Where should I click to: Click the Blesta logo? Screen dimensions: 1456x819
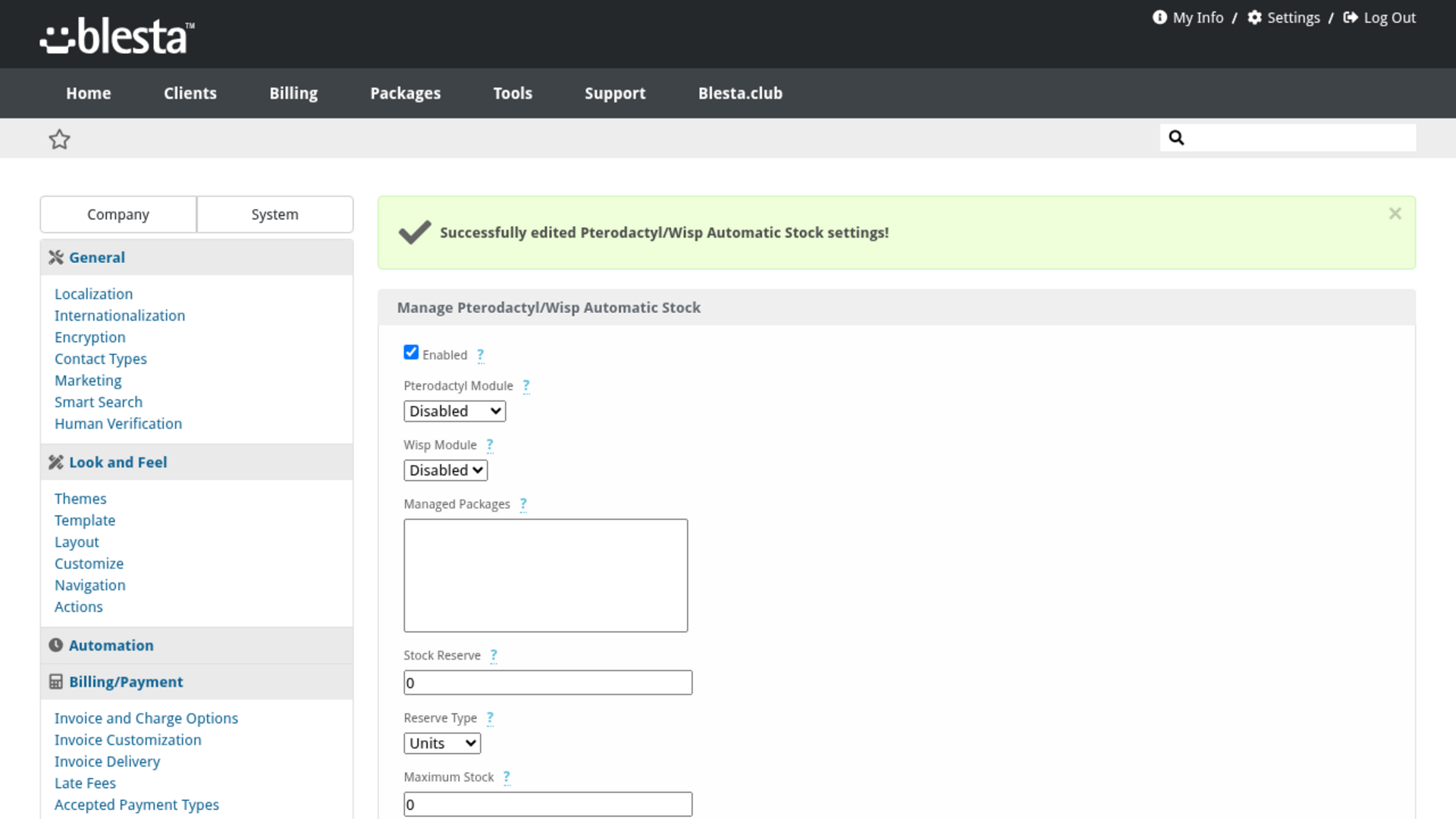click(118, 36)
